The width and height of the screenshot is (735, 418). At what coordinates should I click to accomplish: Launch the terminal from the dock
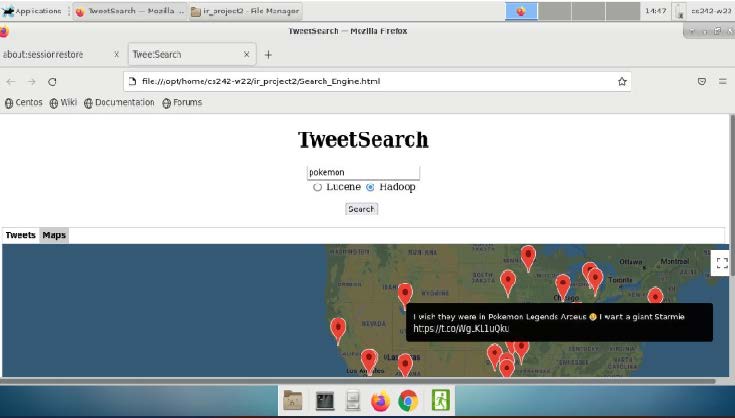coord(324,401)
